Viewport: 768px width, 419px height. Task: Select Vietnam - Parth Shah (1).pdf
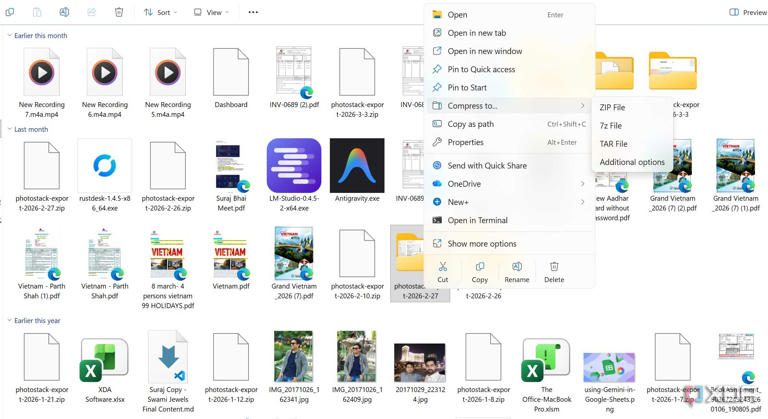(x=42, y=264)
